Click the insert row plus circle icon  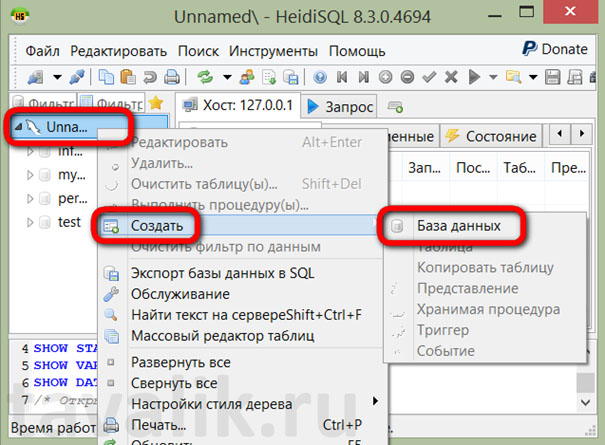[x=385, y=77]
